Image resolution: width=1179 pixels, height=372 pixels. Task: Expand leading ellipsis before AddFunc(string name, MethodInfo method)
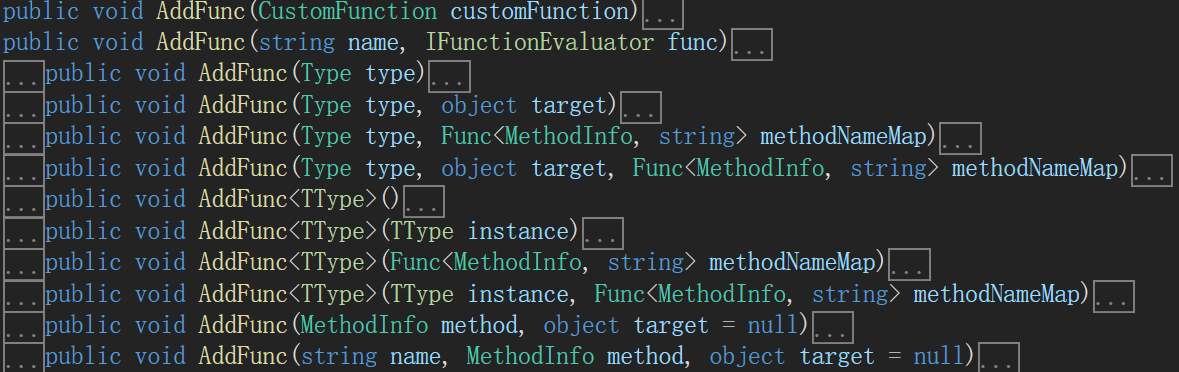pos(23,358)
